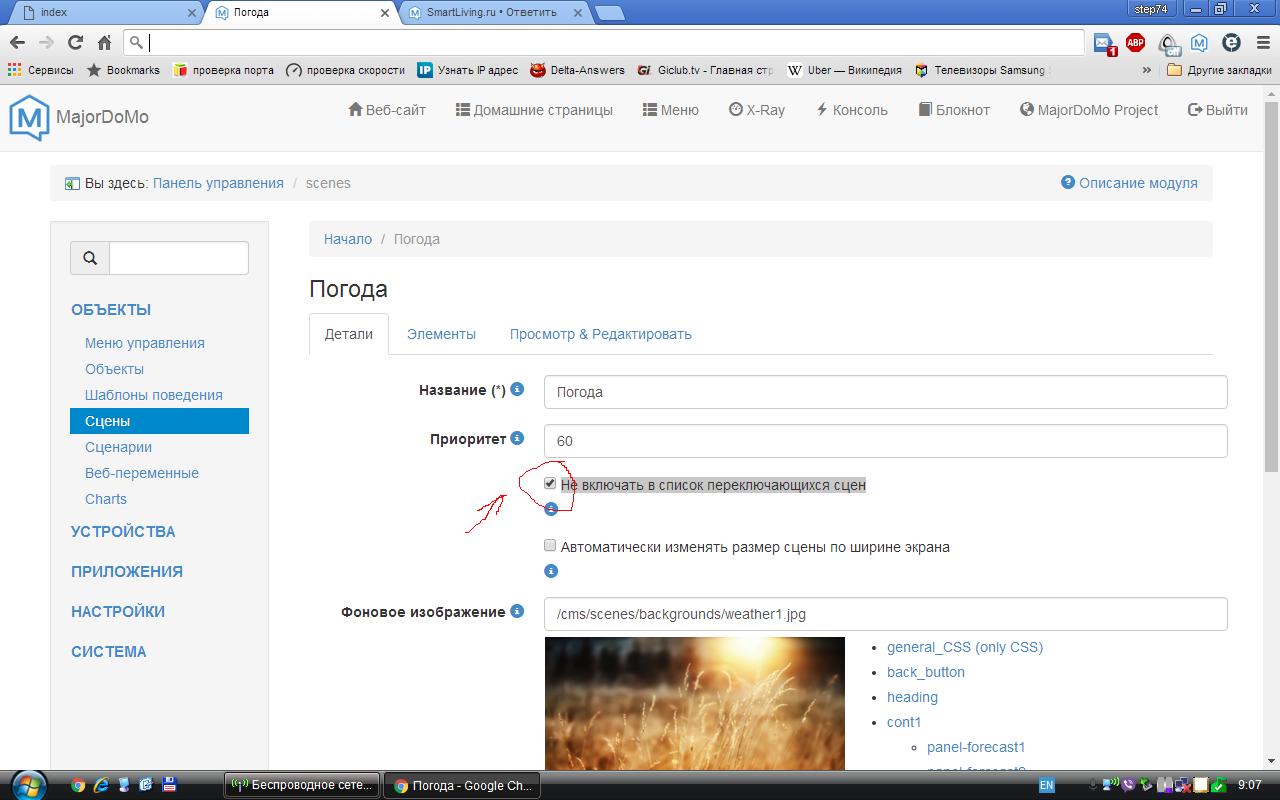Image resolution: width=1280 pixels, height=800 pixels.
Task: Expand the НАСТРОЙКИ sidebar section
Action: (118, 611)
